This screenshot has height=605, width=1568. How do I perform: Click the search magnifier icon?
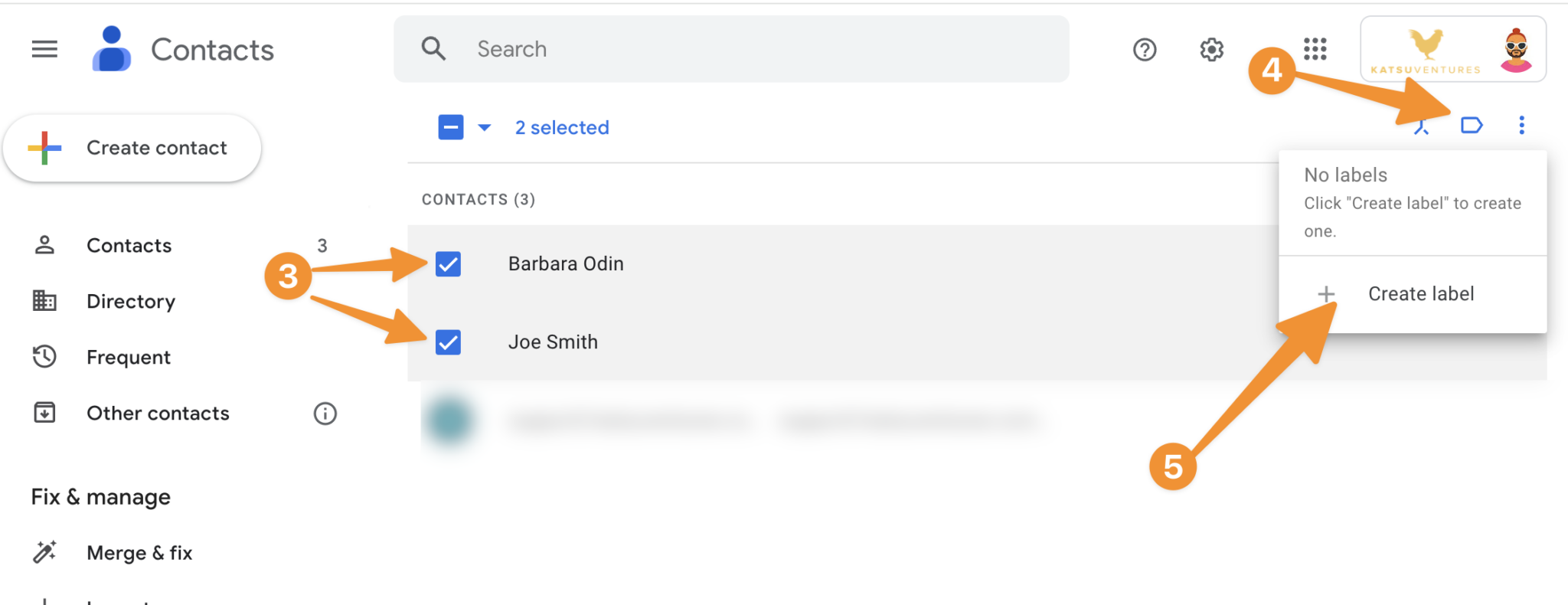(433, 48)
